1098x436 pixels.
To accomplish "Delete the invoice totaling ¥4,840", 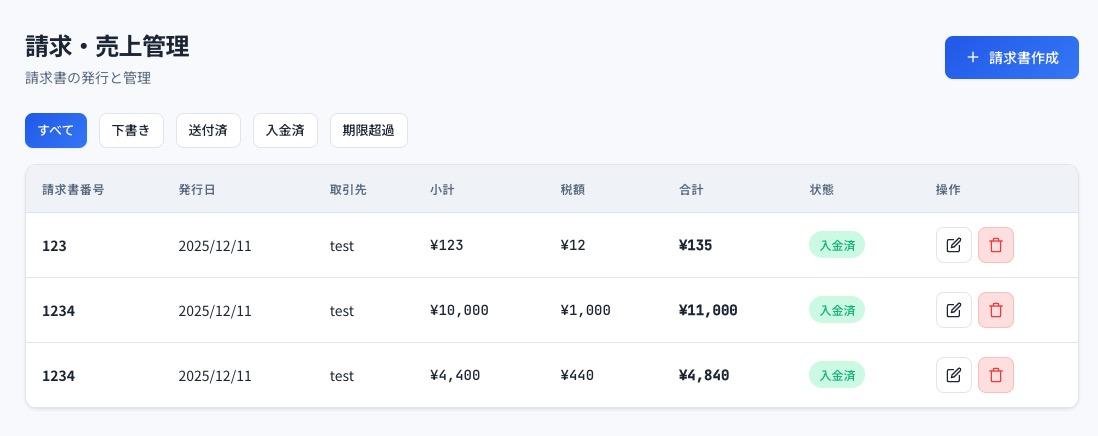I will (x=995, y=375).
